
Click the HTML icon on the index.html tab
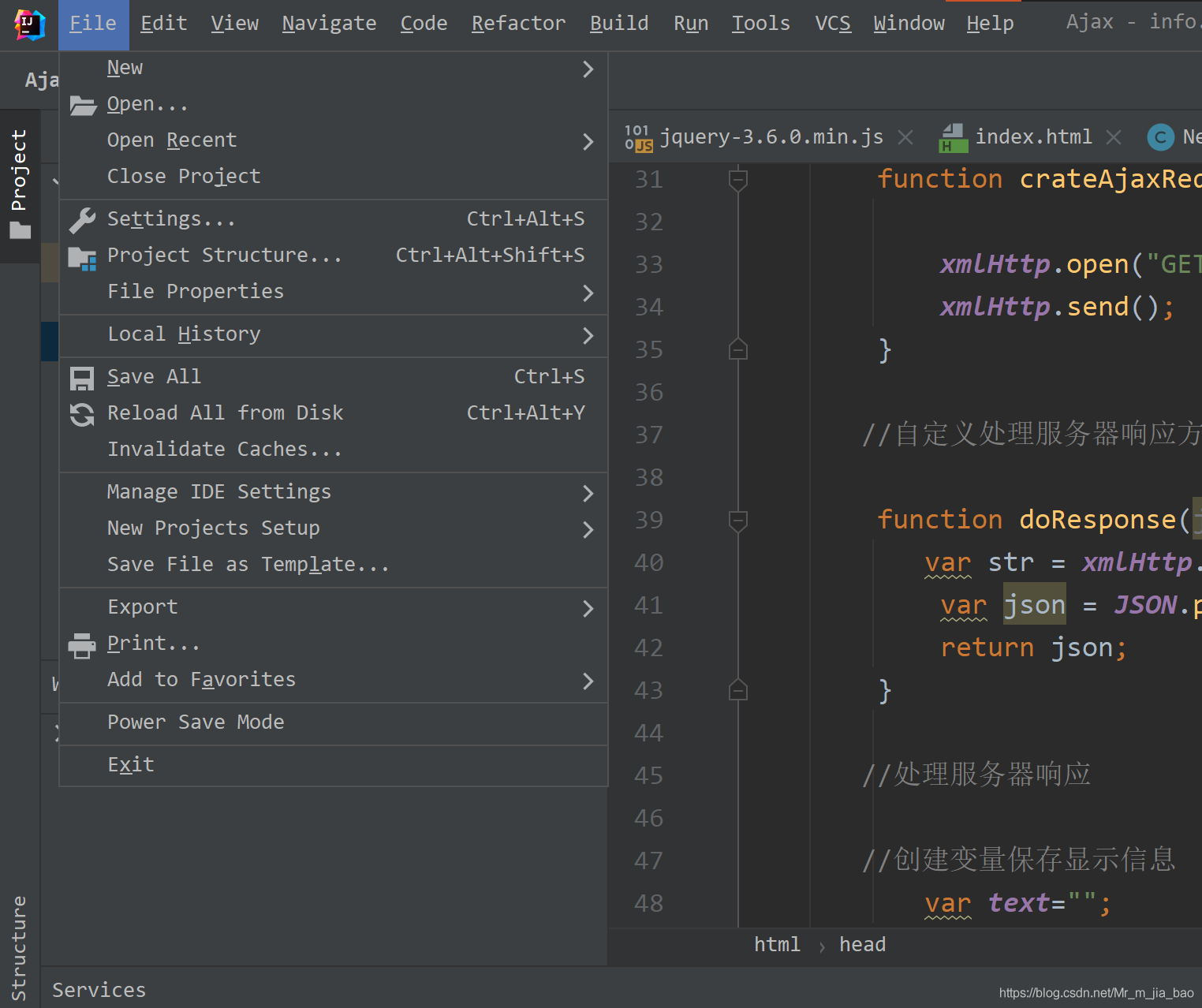point(953,136)
